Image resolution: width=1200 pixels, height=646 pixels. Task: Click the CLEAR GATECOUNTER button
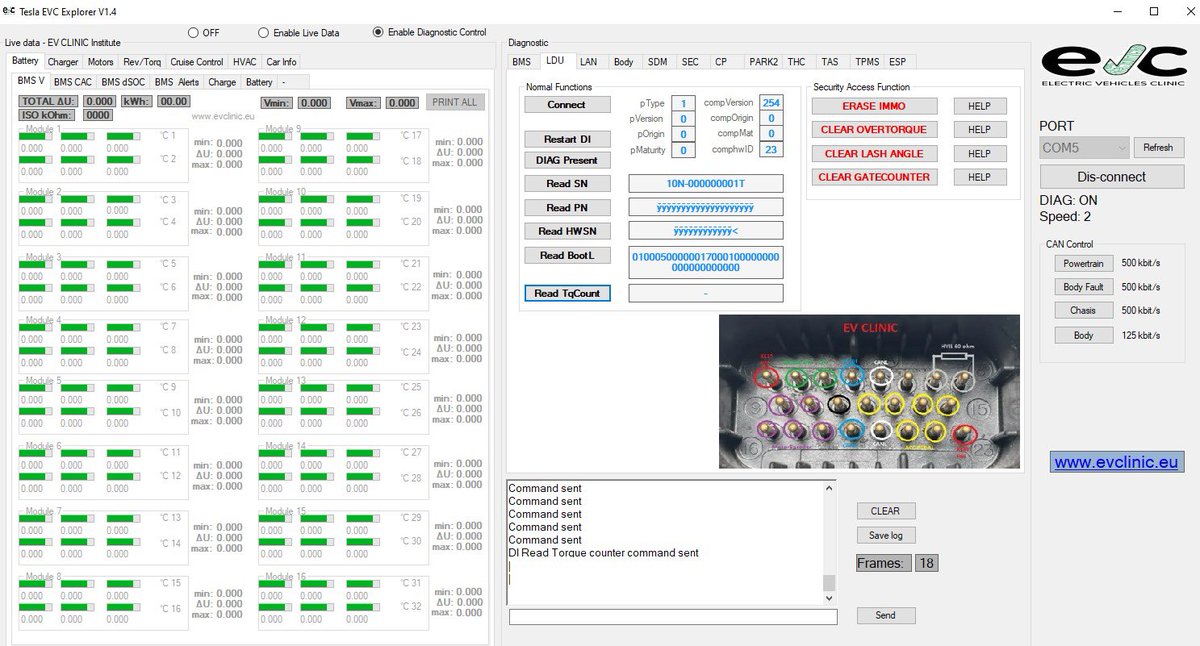(x=874, y=177)
